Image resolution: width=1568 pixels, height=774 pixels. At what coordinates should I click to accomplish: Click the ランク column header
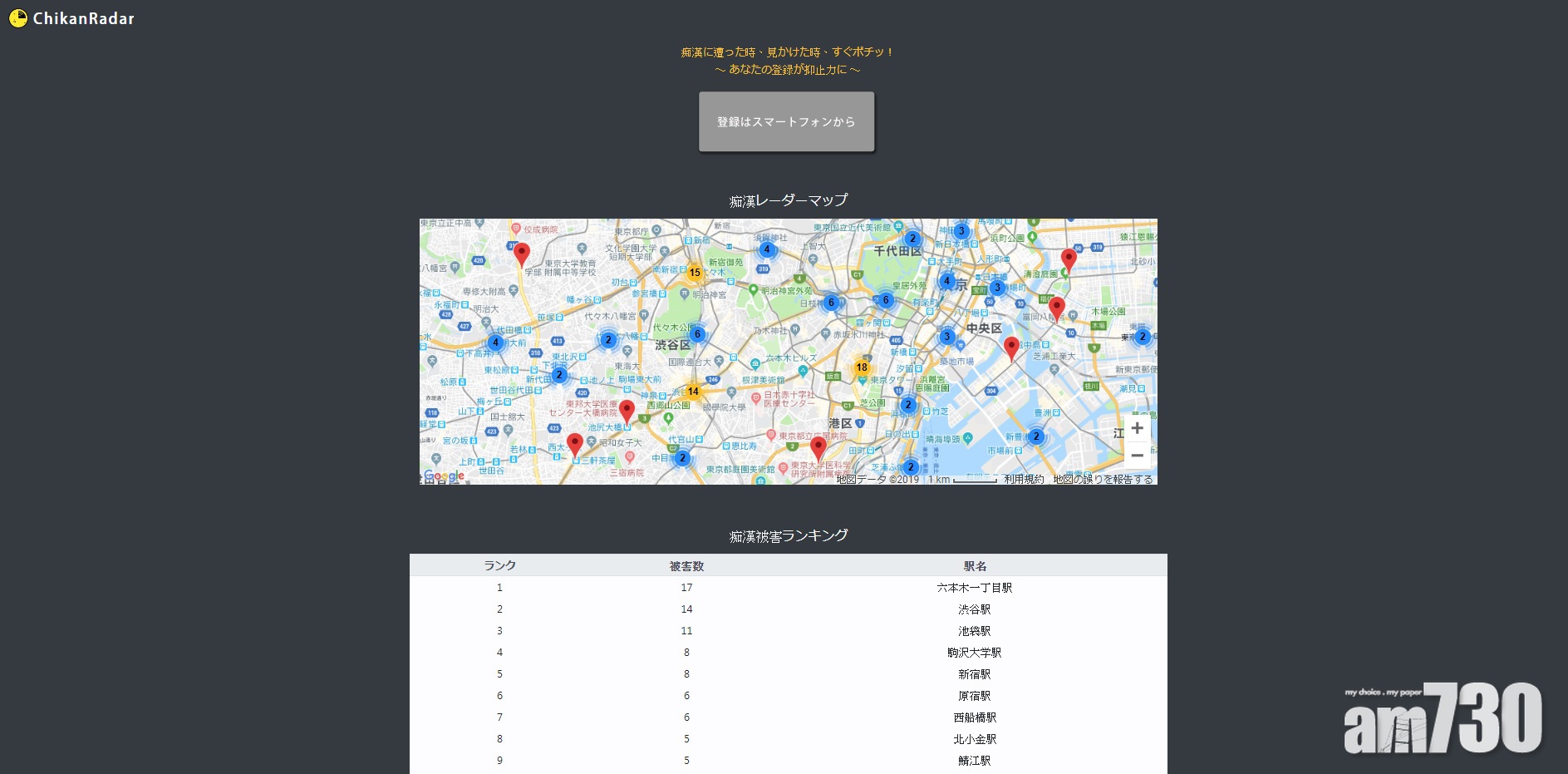[499, 566]
